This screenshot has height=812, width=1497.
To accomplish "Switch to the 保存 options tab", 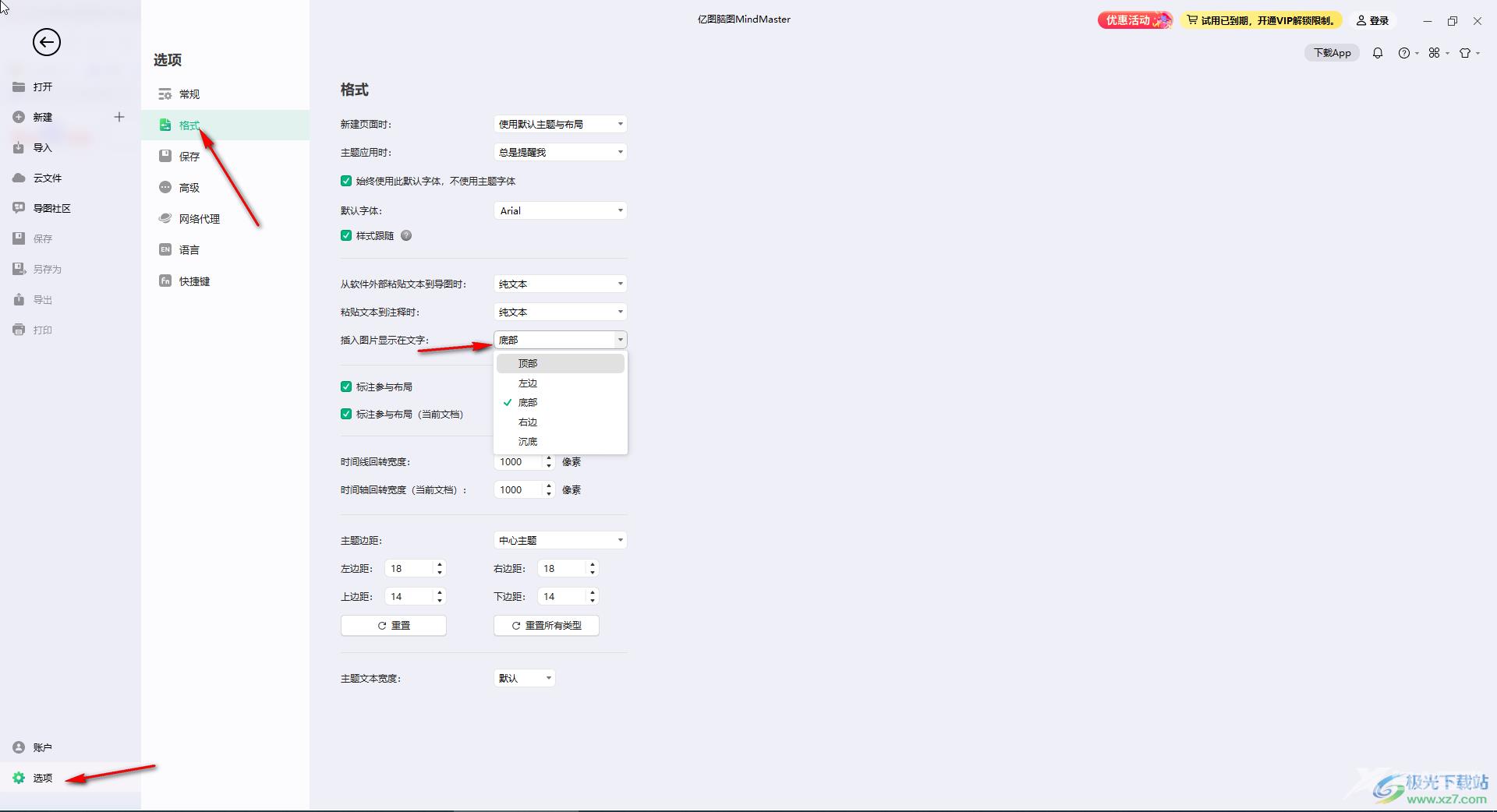I will pyautogui.click(x=225, y=156).
